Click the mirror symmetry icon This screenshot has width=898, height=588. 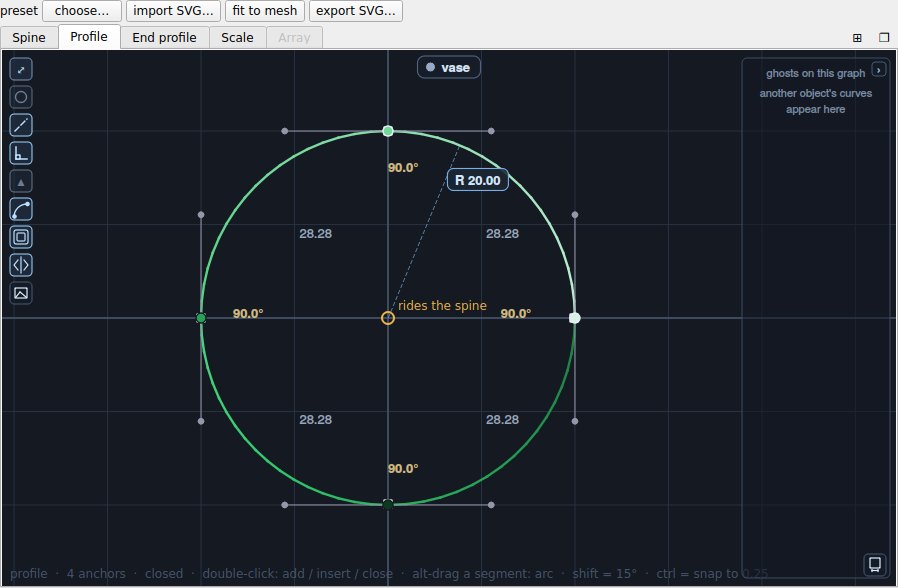pos(21,265)
